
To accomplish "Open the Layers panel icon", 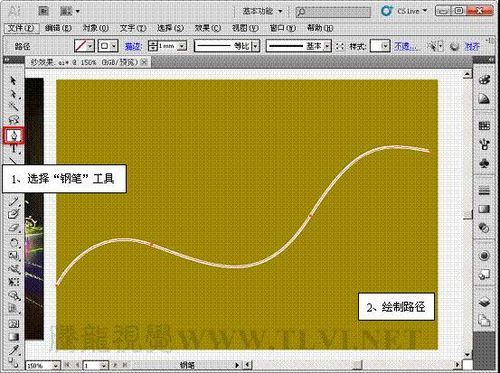I will (484, 303).
